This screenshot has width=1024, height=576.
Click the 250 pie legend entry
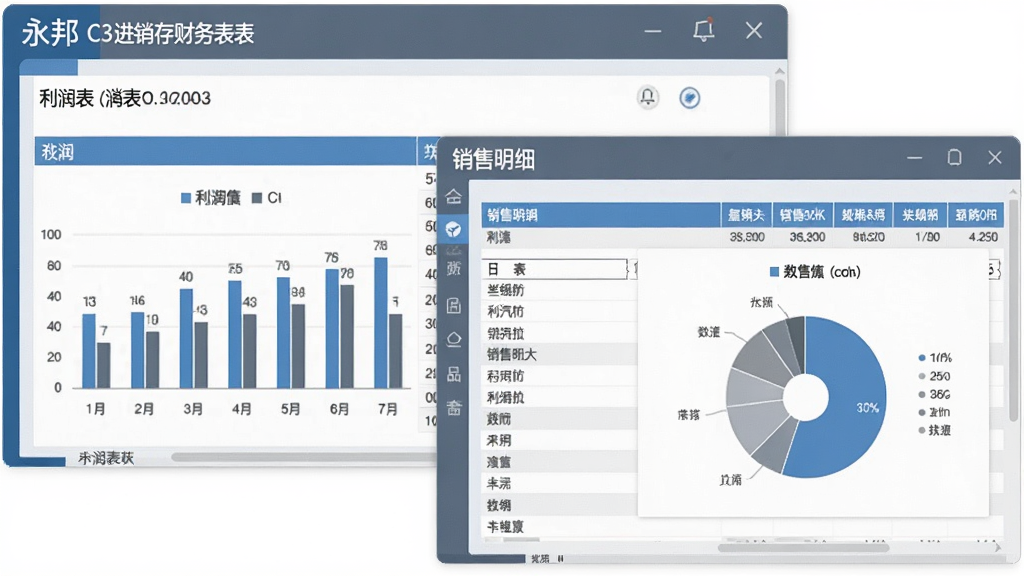[935, 376]
